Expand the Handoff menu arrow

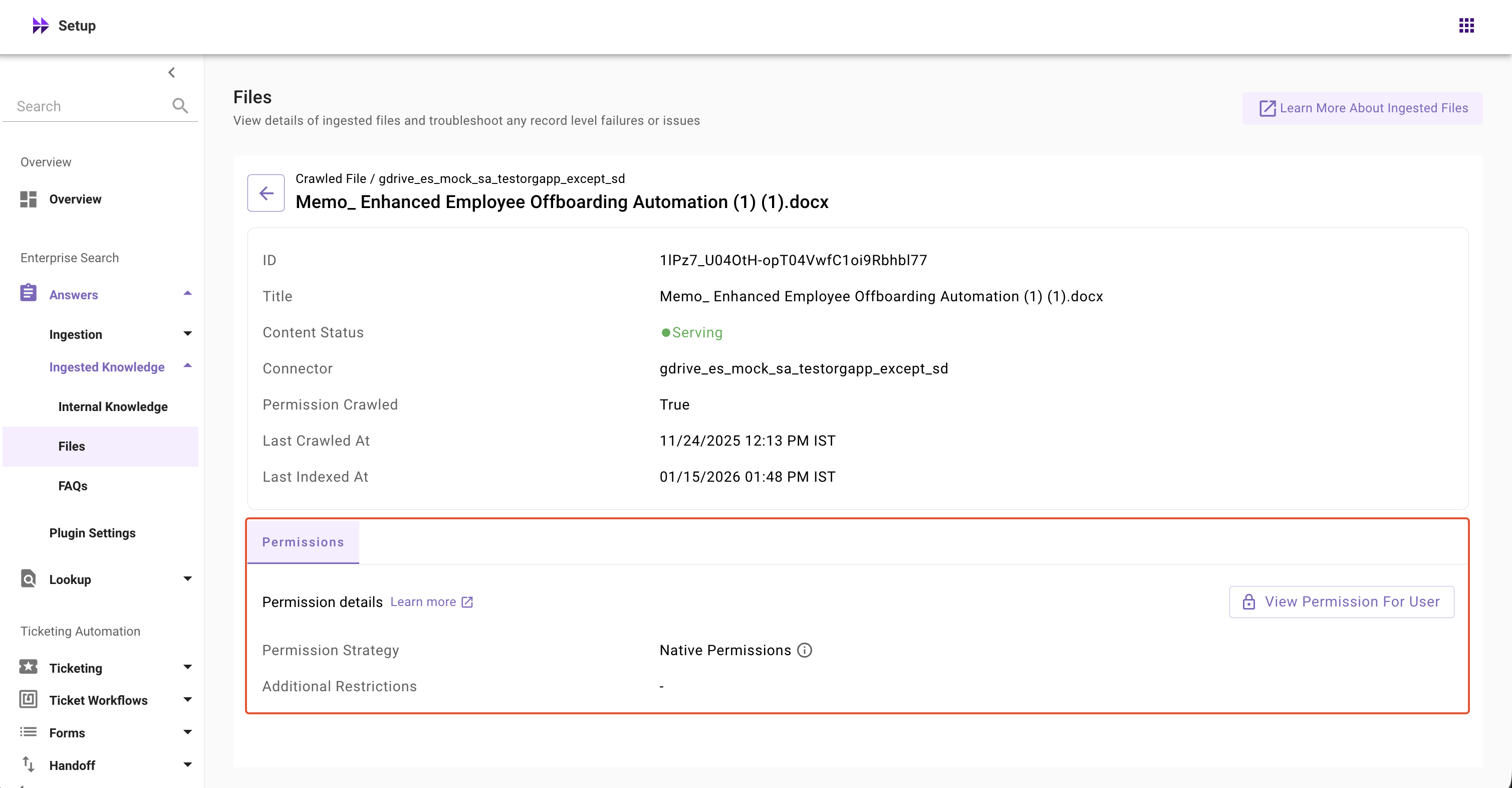[x=188, y=764]
